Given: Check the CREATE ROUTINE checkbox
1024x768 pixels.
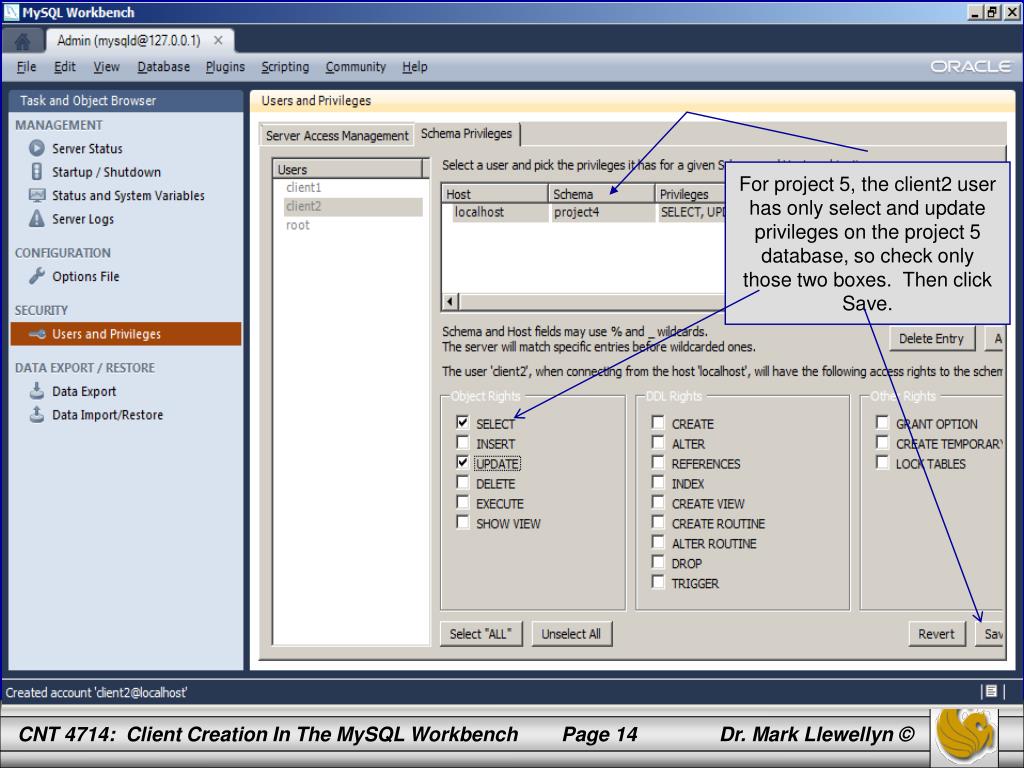Looking at the screenshot, I should pyautogui.click(x=658, y=522).
